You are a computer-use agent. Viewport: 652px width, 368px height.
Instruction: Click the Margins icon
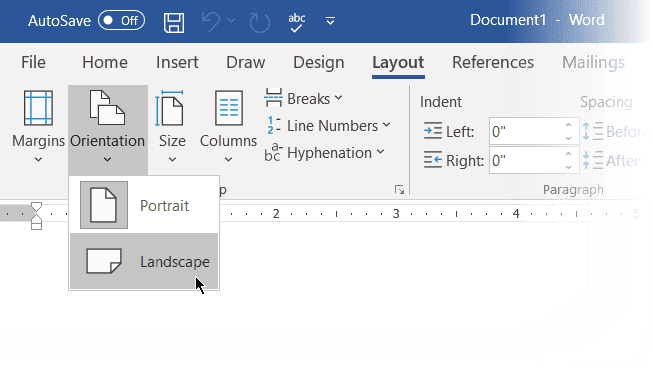point(38,108)
